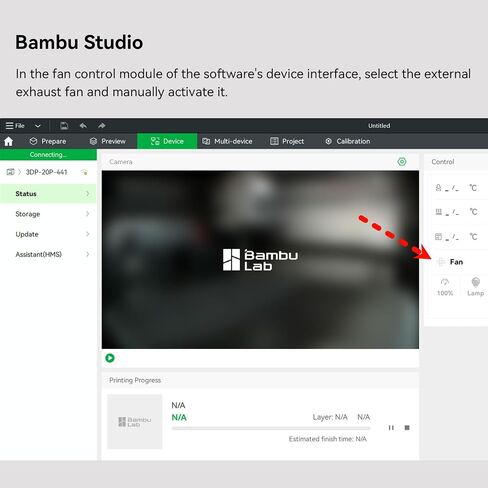Click the print speed 100% icon
The width and height of the screenshot is (488, 488).
coord(445,282)
